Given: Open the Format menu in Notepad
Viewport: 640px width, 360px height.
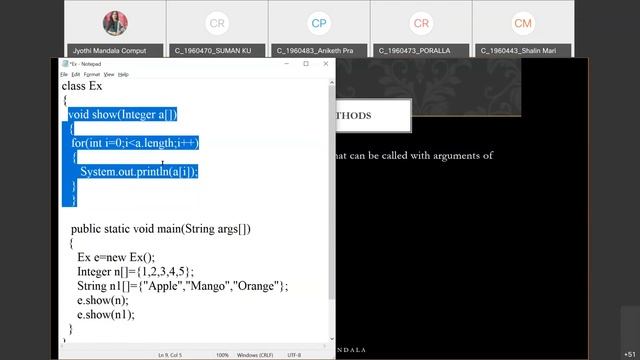Looking at the screenshot, I should click(x=92, y=75).
